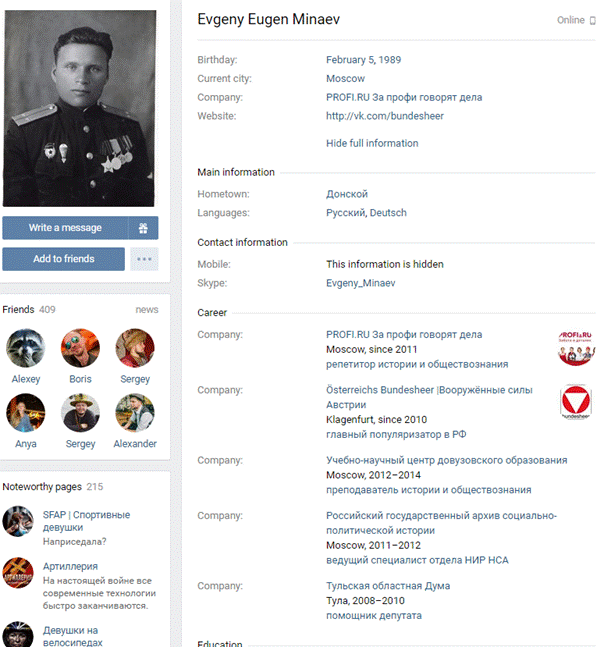Open Anya's friend avatar
Image resolution: width=604 pixels, height=647 pixels.
tap(26, 413)
